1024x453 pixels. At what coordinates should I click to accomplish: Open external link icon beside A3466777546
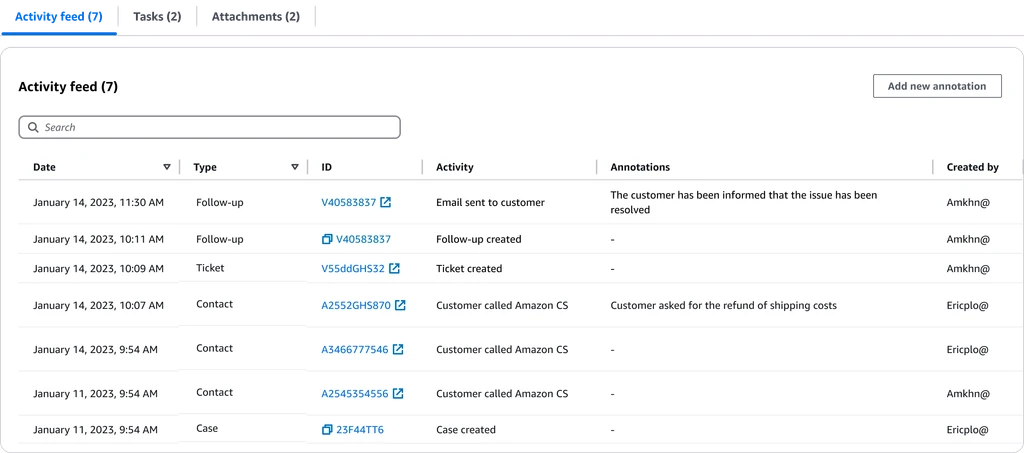click(x=398, y=350)
